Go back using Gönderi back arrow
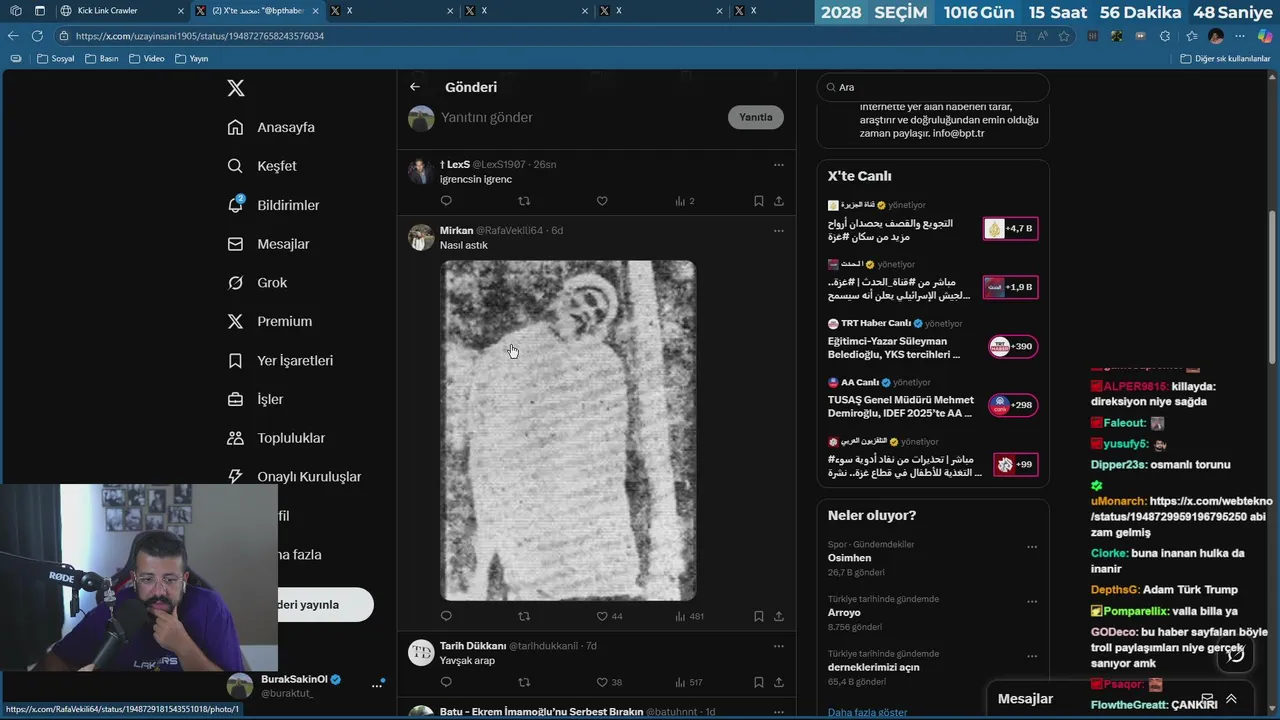This screenshot has width=1280, height=720. pos(415,87)
